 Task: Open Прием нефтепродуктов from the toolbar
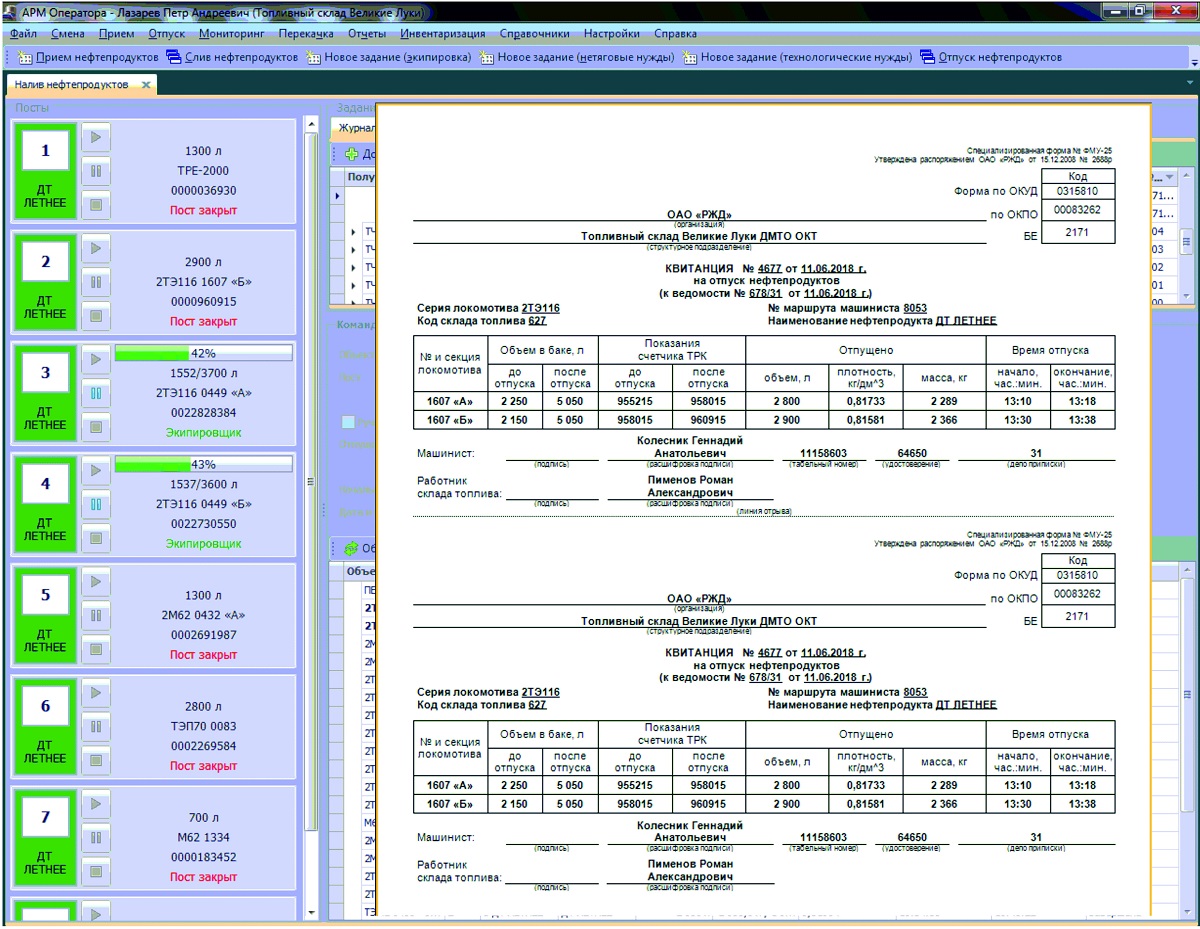(x=88, y=57)
